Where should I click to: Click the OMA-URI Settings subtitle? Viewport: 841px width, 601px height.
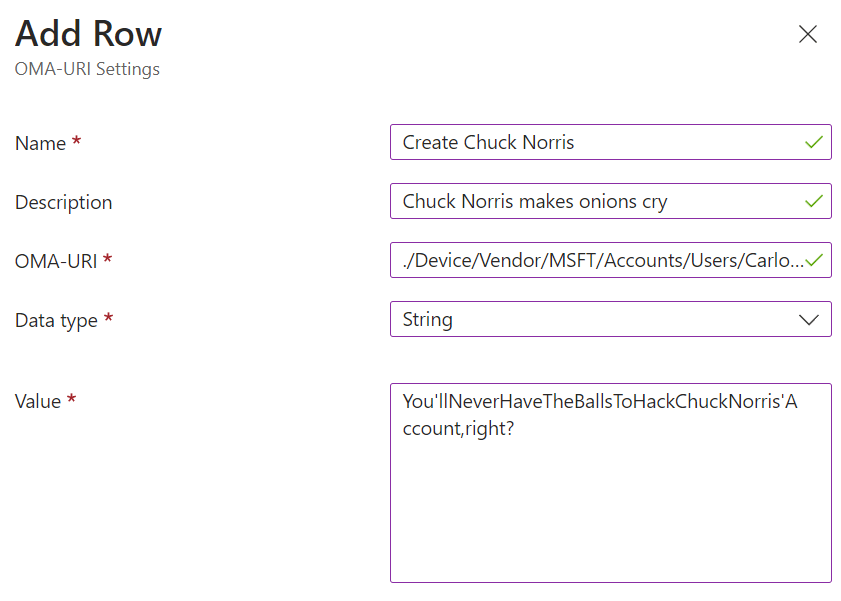(x=87, y=70)
